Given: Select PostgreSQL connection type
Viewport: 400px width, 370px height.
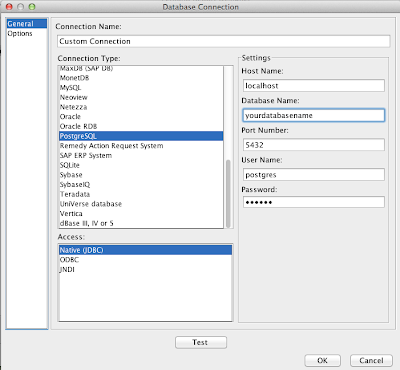Looking at the screenshot, I should click(141, 136).
